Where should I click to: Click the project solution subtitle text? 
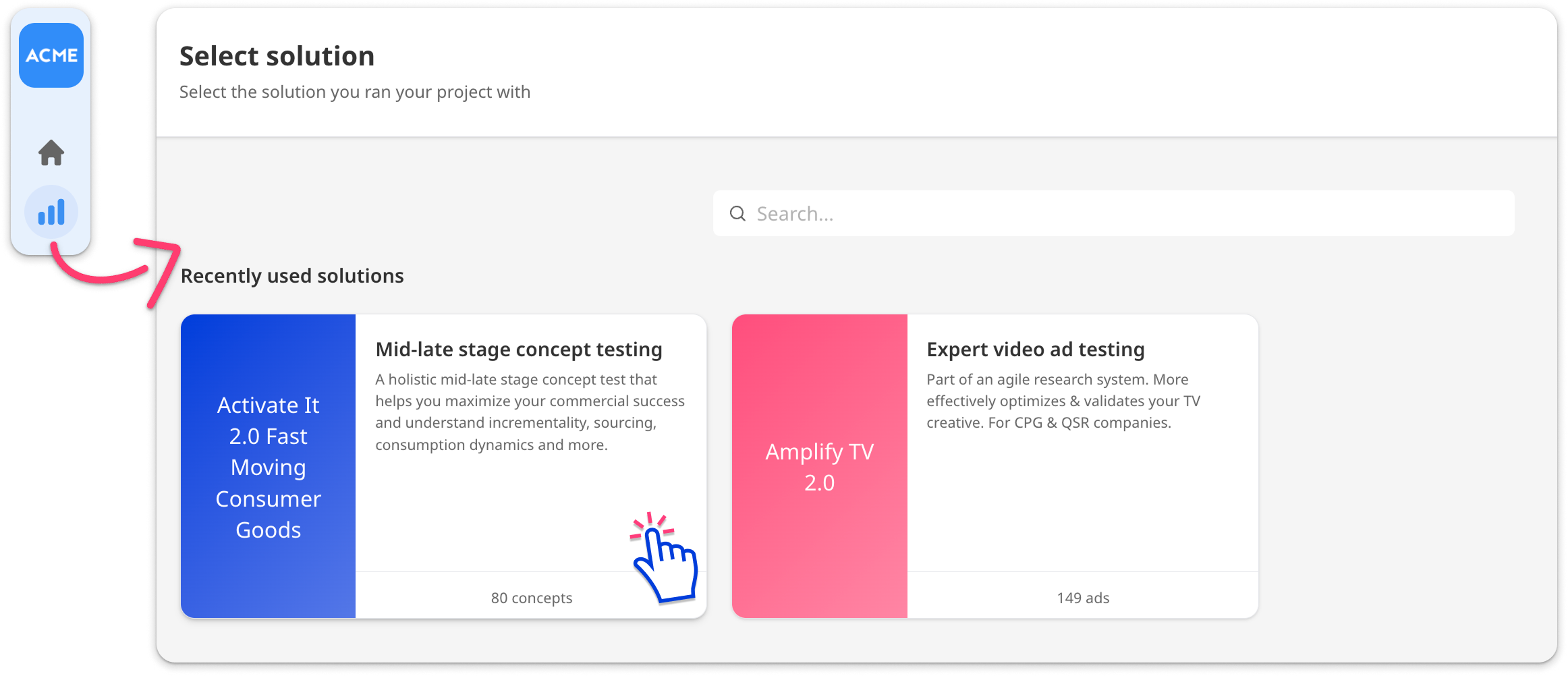click(x=355, y=92)
